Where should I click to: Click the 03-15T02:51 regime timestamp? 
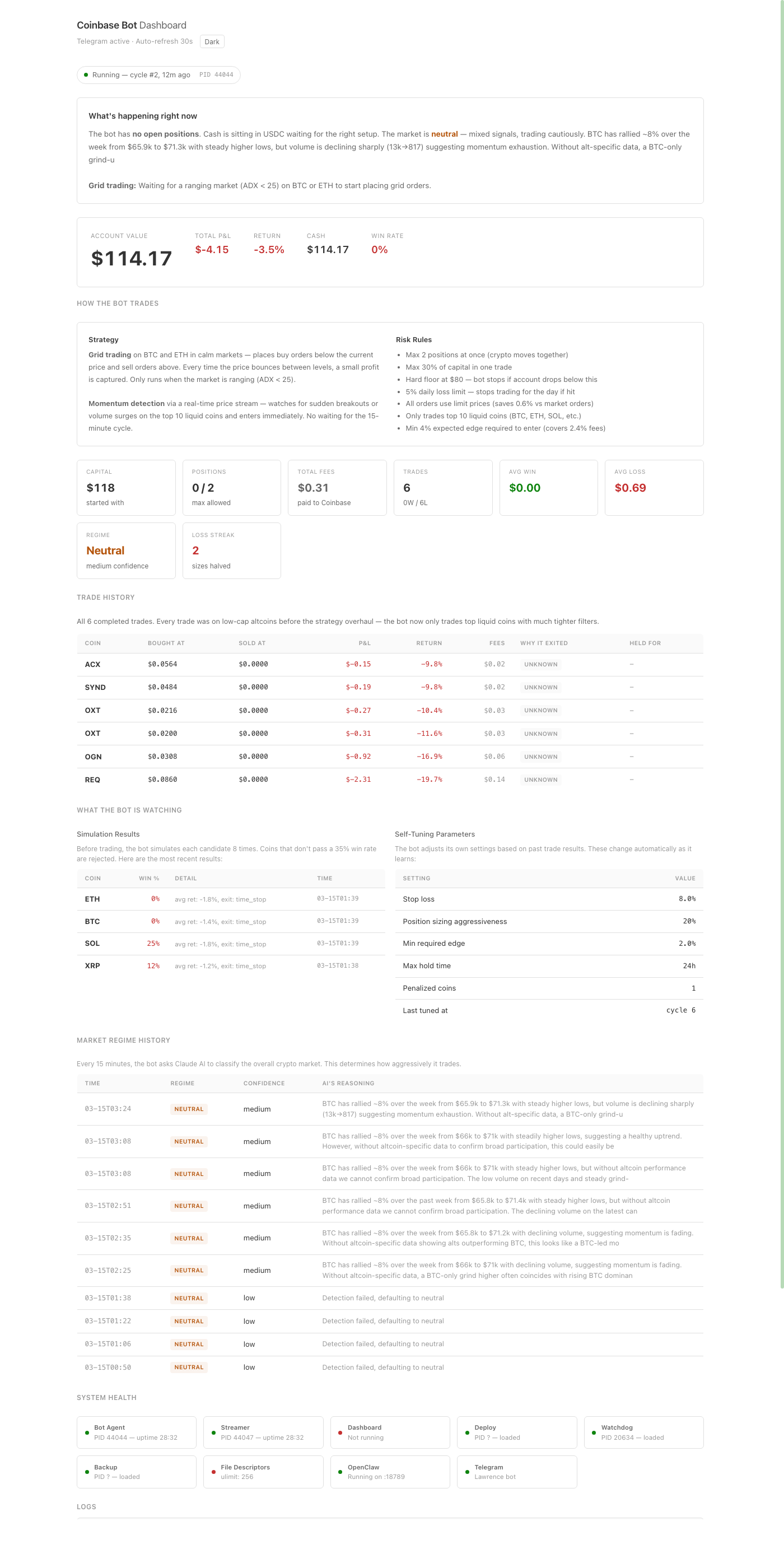coord(108,1206)
